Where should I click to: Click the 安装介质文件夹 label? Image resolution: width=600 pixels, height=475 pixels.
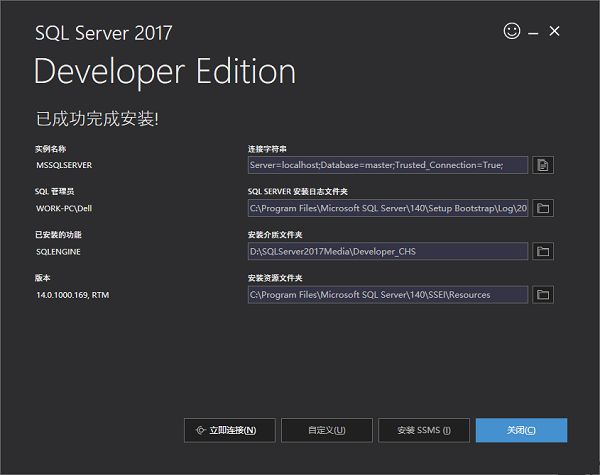(x=275, y=235)
